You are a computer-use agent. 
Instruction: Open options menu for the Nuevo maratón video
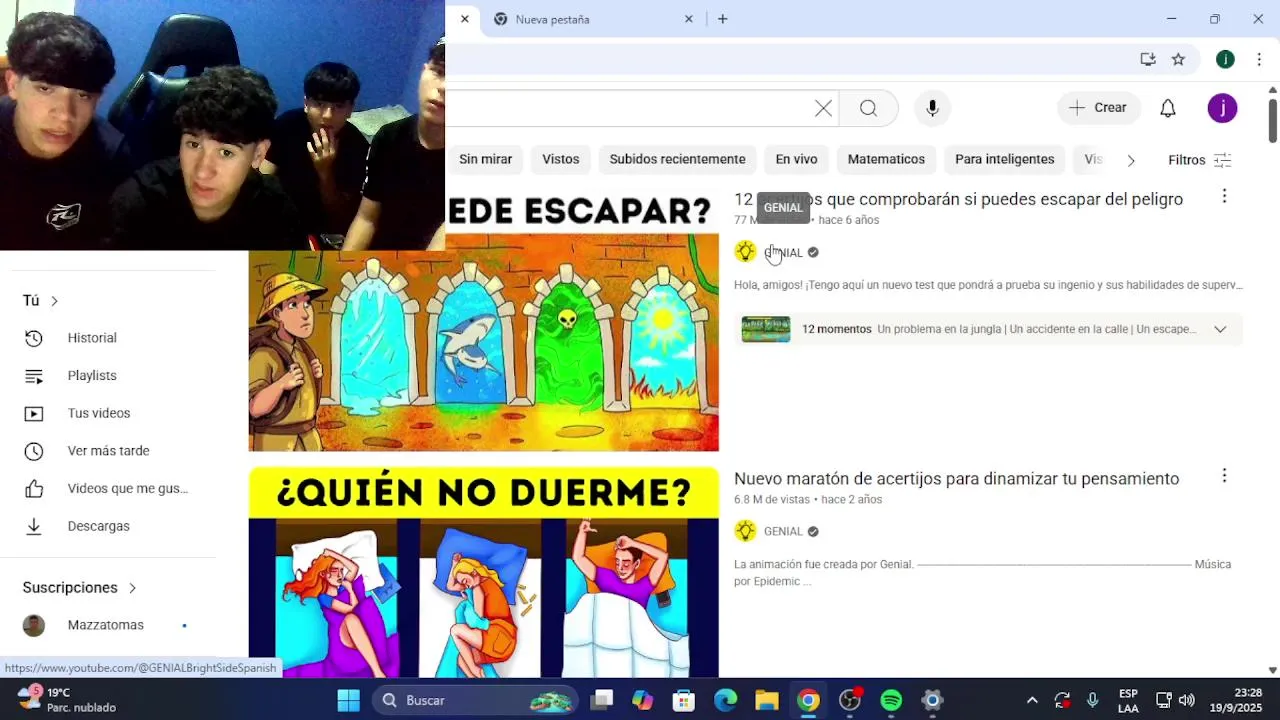[1224, 476]
